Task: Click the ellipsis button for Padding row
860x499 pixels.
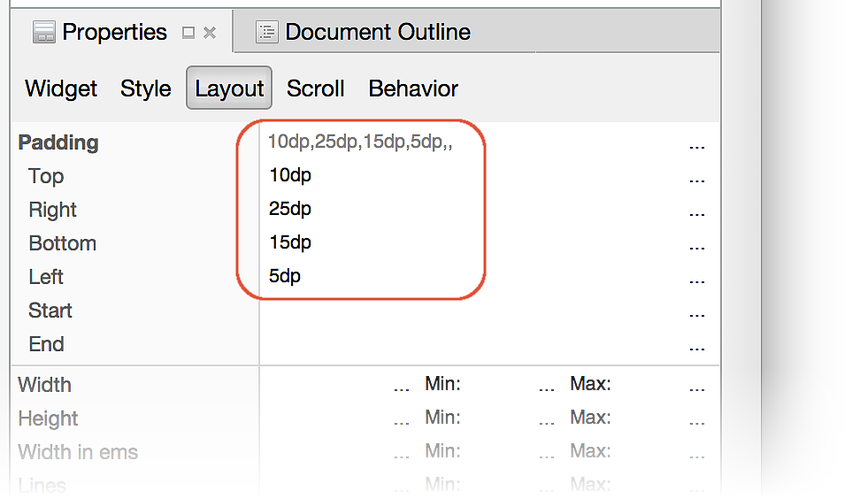Action: 697,143
